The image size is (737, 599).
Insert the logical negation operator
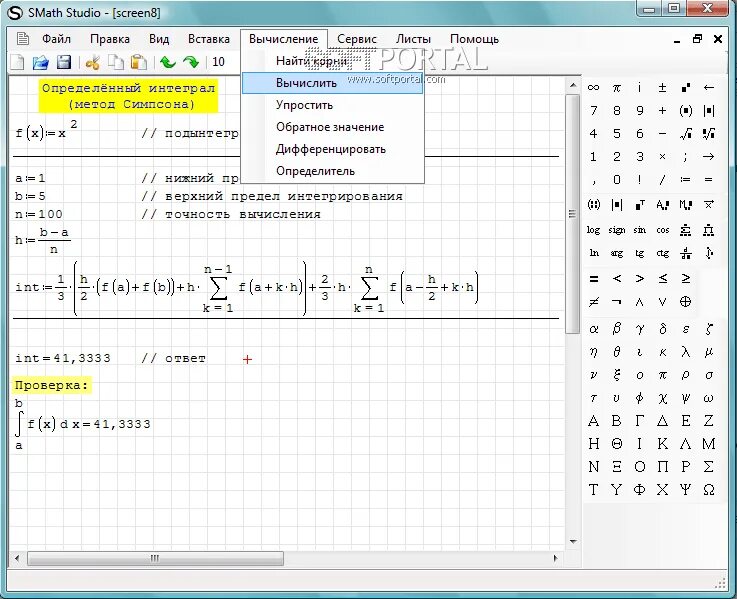(617, 302)
